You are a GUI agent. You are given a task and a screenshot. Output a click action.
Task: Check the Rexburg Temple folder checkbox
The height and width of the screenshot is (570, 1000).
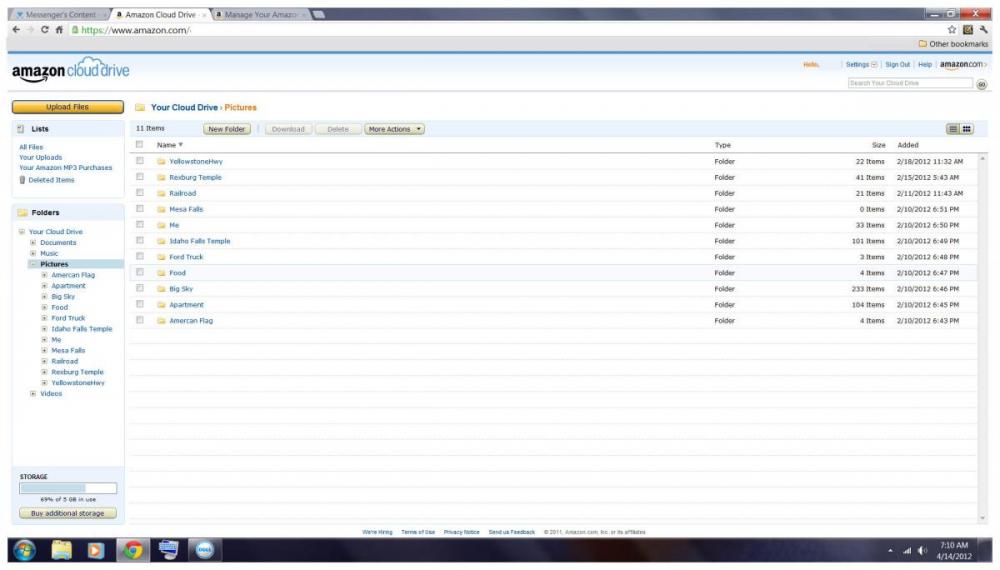click(x=140, y=177)
